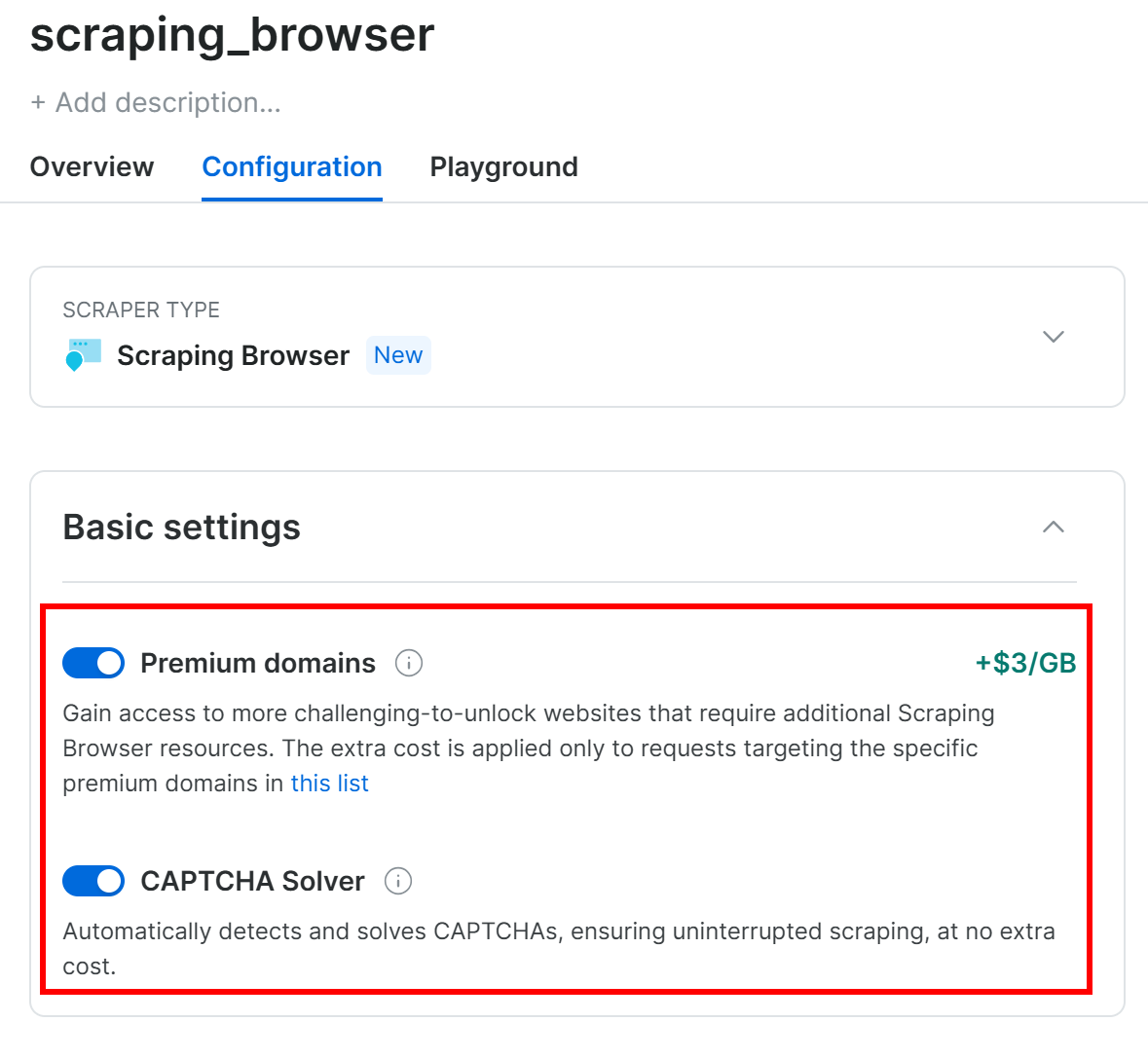This screenshot has height=1058, width=1148.
Task: Open the 'this list' link
Action: point(329,783)
